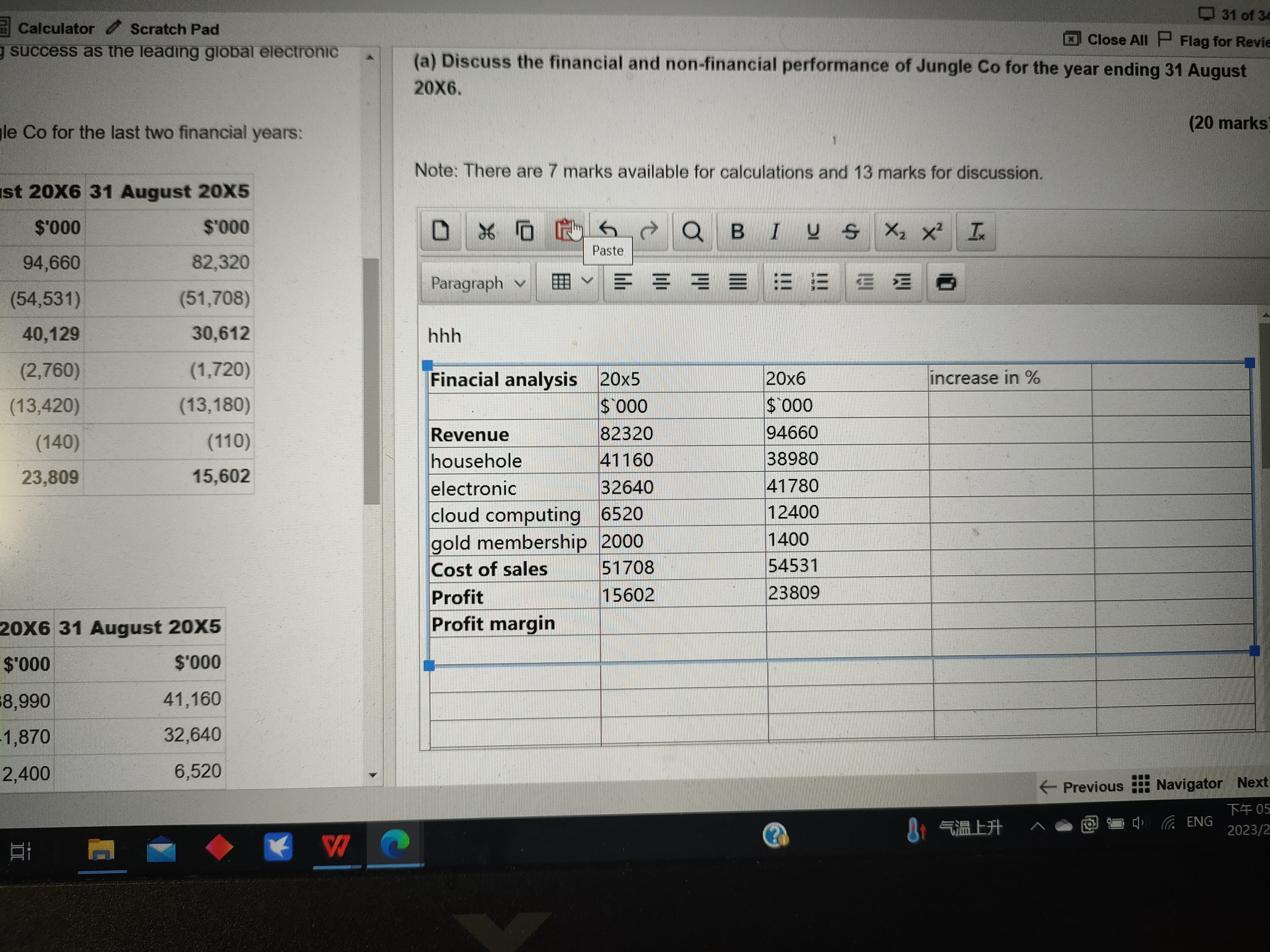1270x952 pixels.
Task: Open the Navigator grid
Action: [1177, 784]
